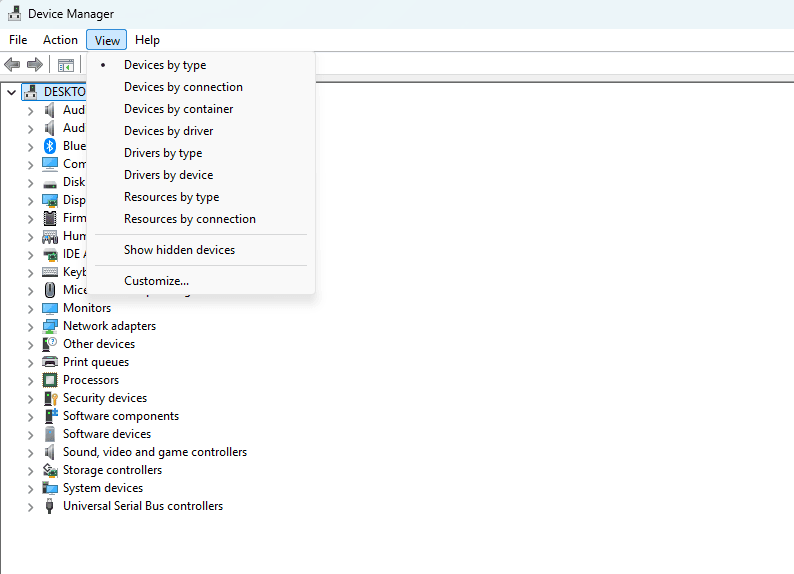Click the Disk drives category icon
The image size is (794, 574).
(50, 184)
